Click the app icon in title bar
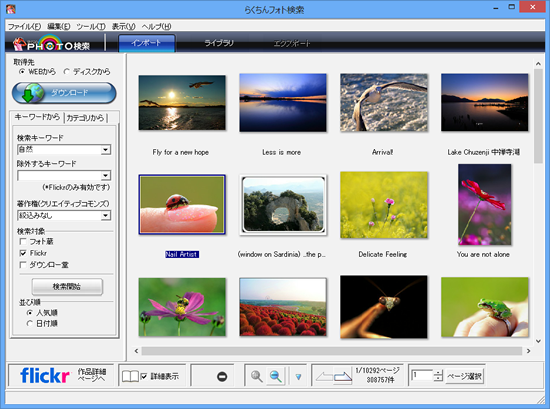 point(11,8)
